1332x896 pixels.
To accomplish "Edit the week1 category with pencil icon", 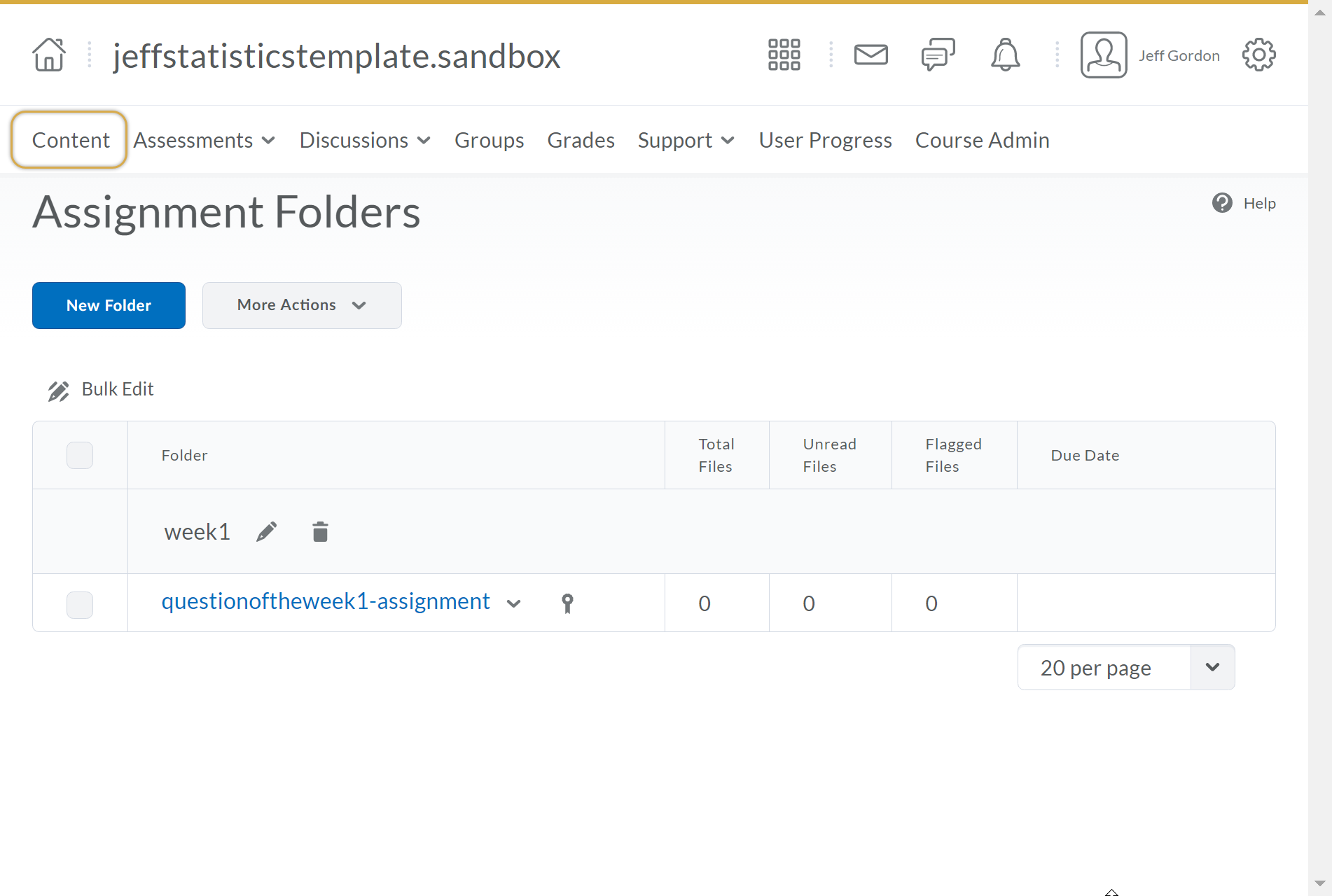I will coord(267,532).
